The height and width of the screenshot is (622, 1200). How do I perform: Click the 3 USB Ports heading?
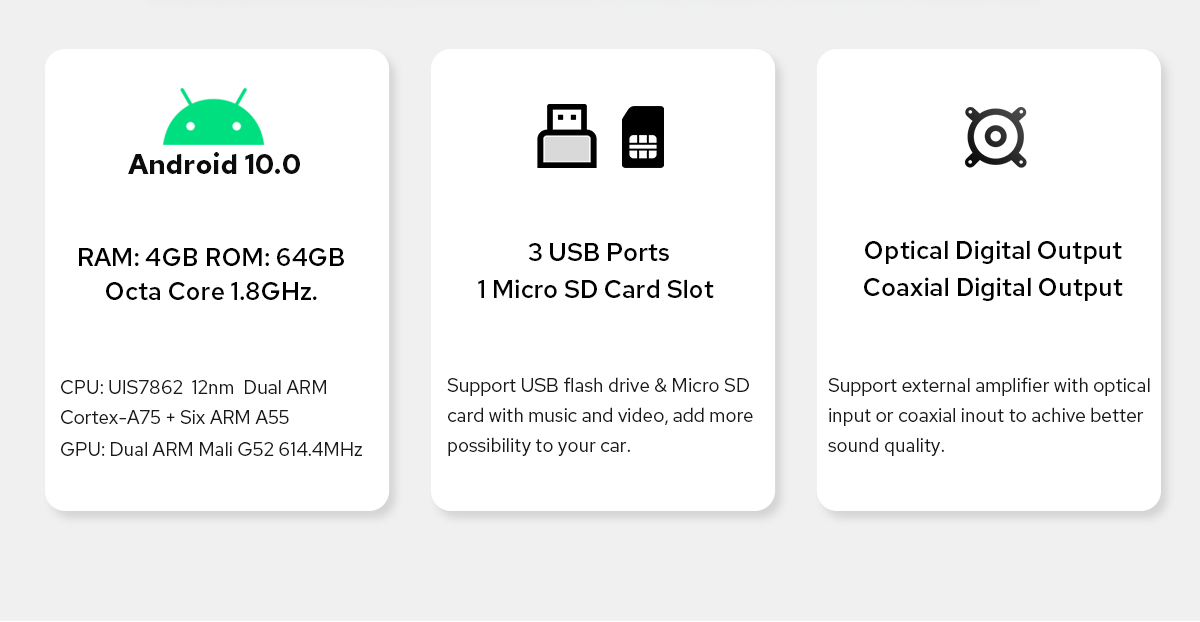coord(599,252)
